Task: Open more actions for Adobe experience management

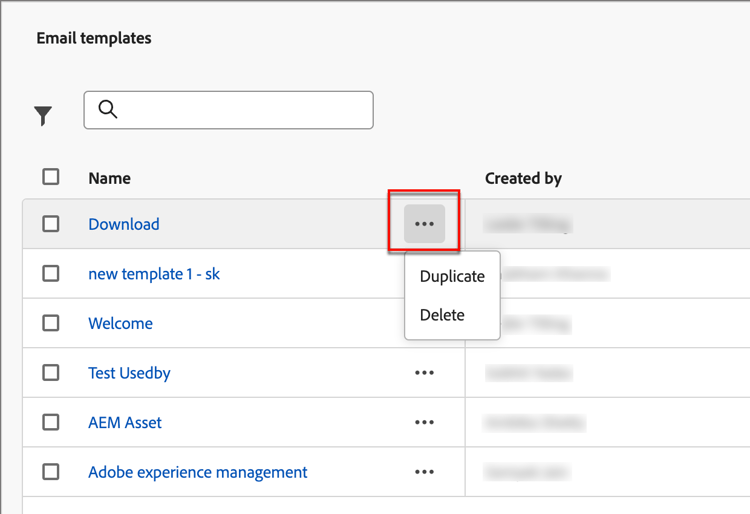Action: tap(424, 472)
